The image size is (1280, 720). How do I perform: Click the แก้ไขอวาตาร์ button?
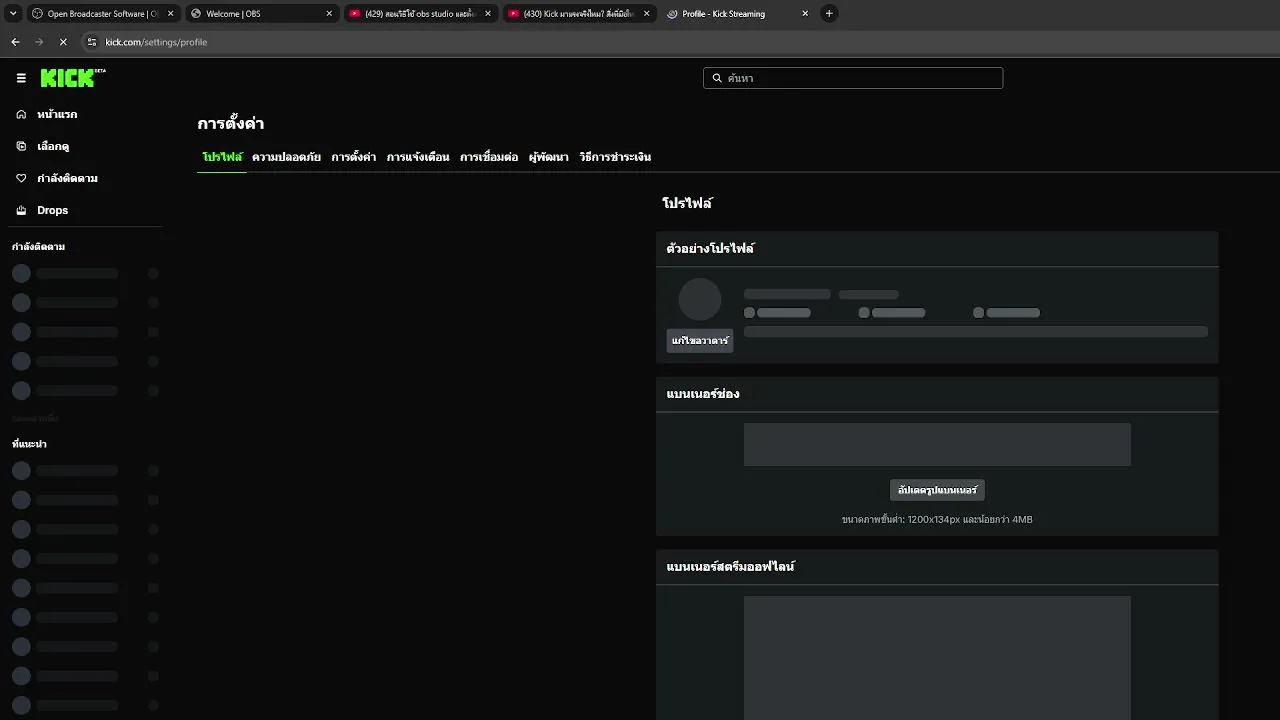[700, 341]
